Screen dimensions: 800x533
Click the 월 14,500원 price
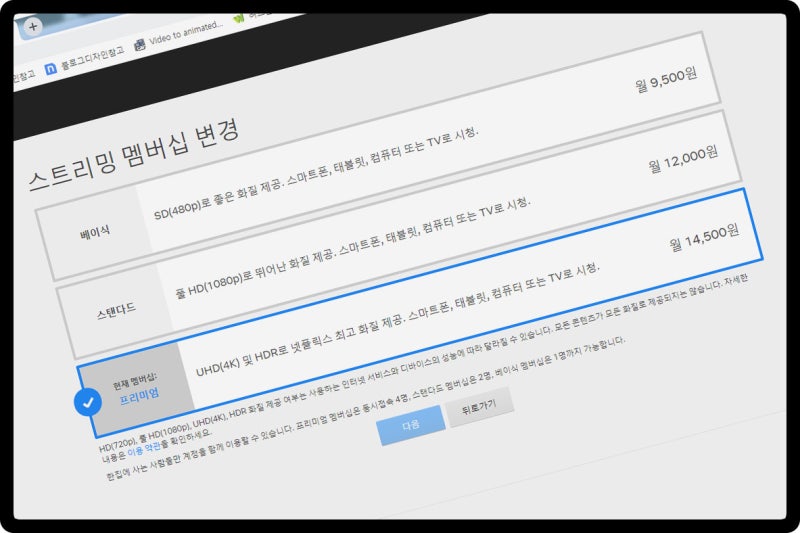[704, 238]
